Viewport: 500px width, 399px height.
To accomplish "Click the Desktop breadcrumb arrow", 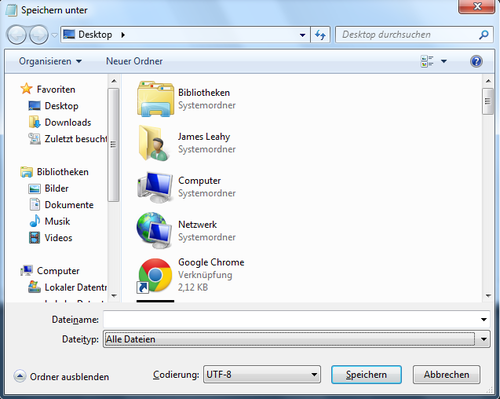I will click(123, 35).
